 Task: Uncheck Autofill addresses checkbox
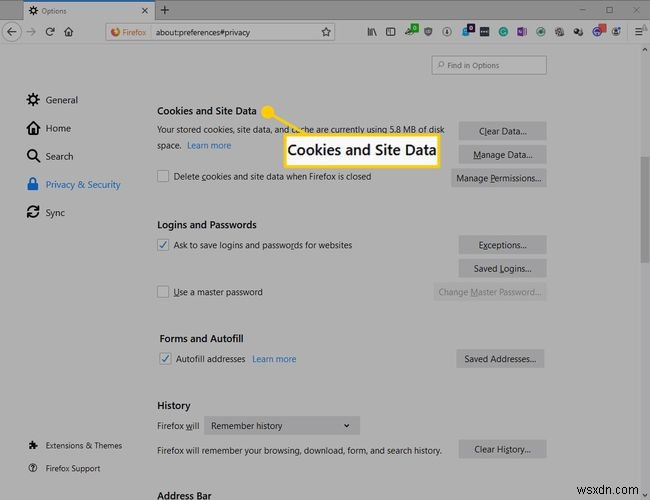165,359
